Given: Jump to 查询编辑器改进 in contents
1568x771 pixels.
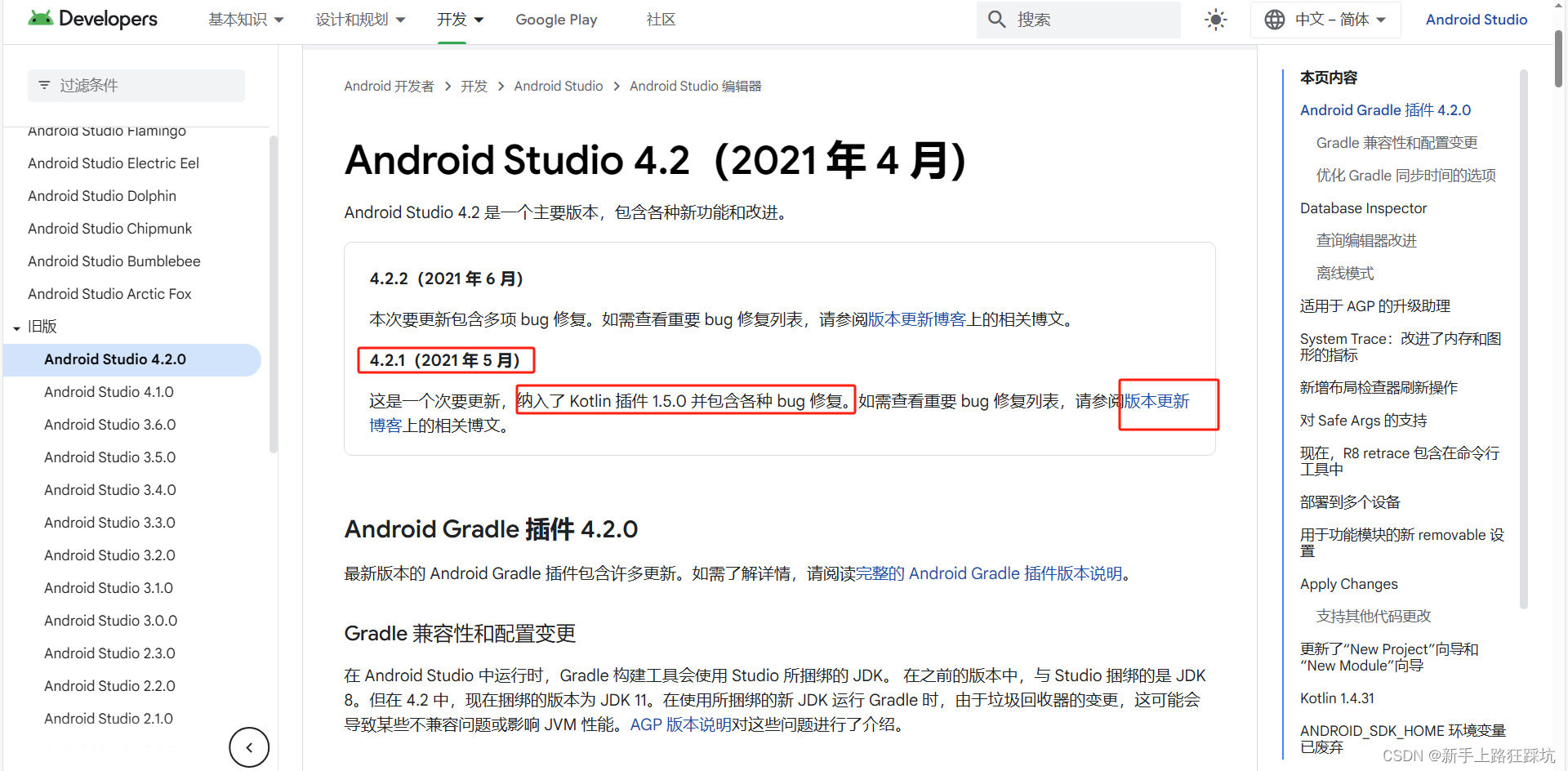Looking at the screenshot, I should 1366,241.
